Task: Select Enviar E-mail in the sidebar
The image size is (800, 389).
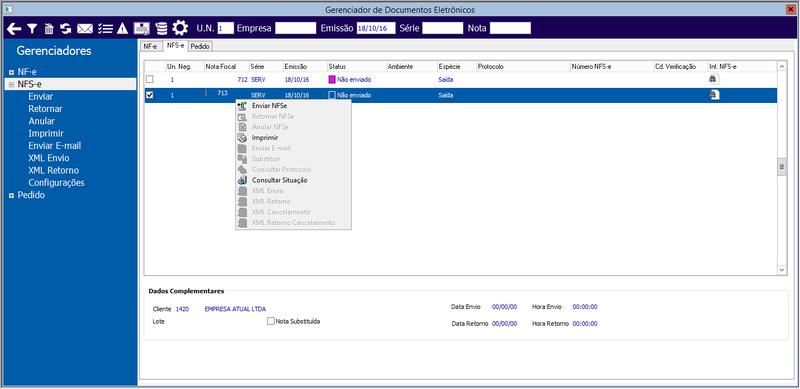Action: [x=55, y=146]
